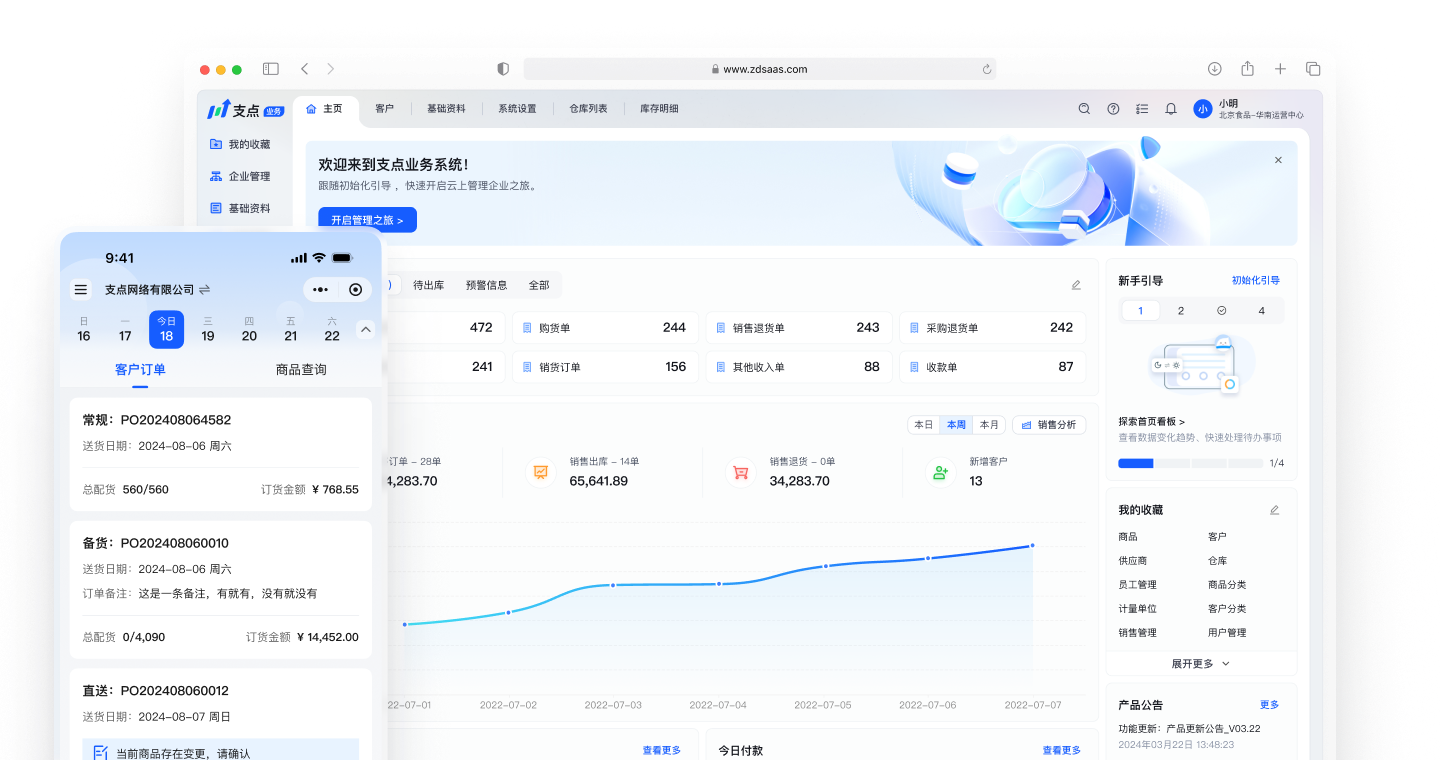The image size is (1440, 760).
Task: Switch to 商品查询 tab in mobile app
Action: pos(301,370)
